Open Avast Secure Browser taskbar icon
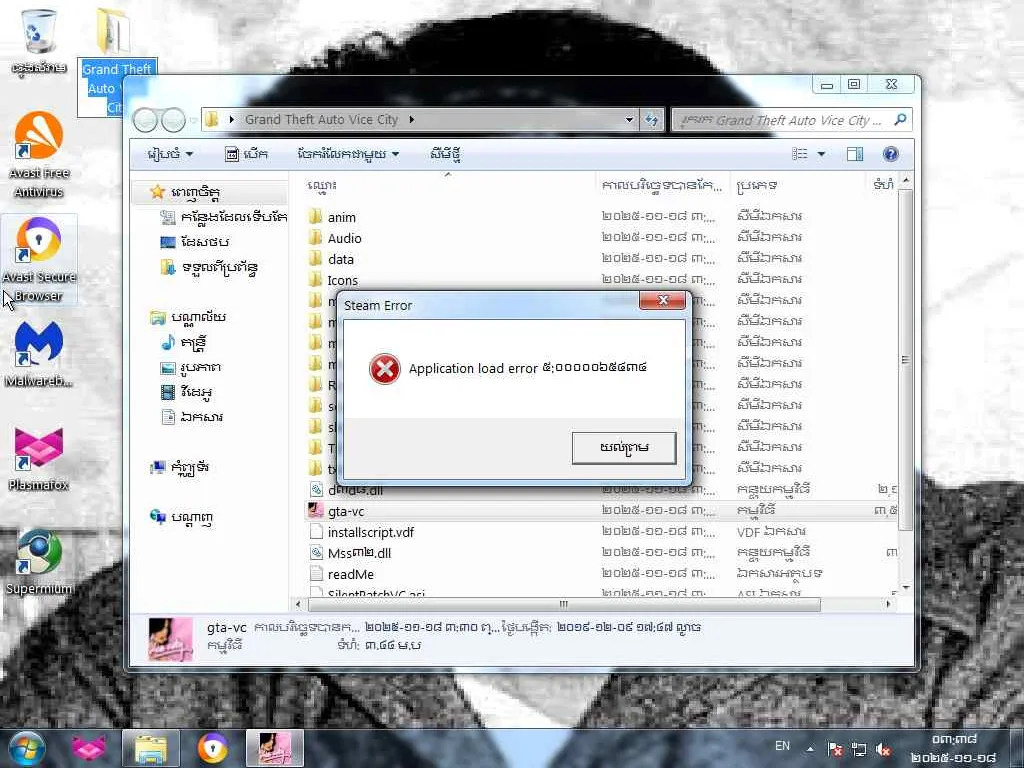The width and height of the screenshot is (1024, 768). pos(213,748)
